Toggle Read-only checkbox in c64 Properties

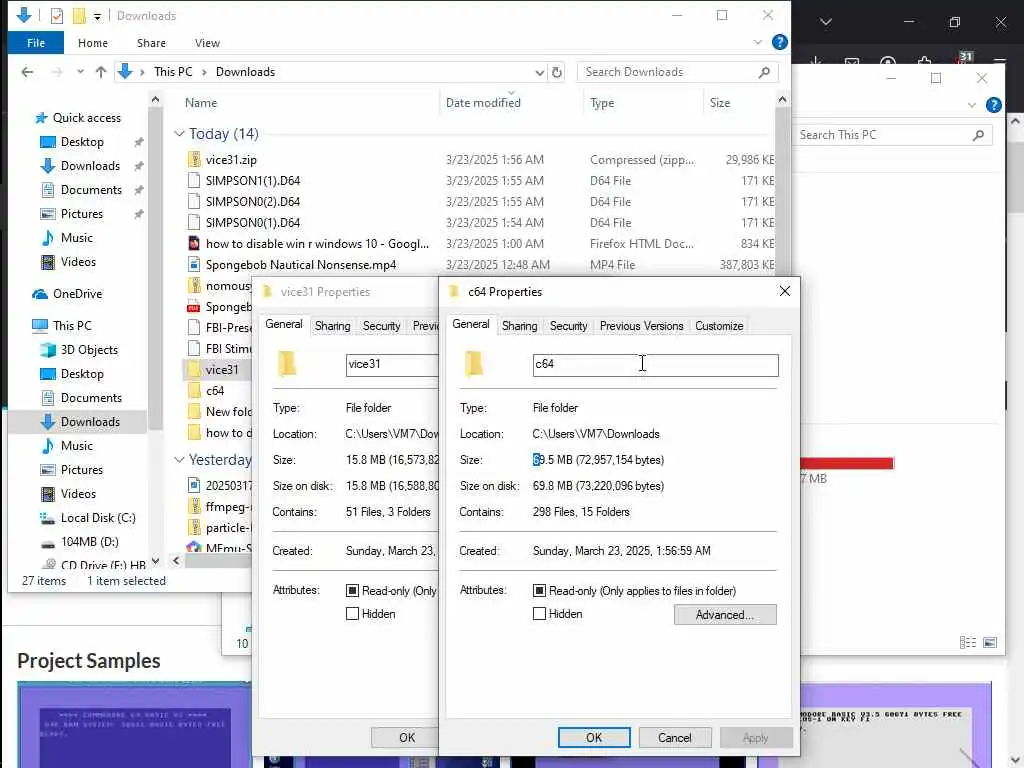point(539,590)
